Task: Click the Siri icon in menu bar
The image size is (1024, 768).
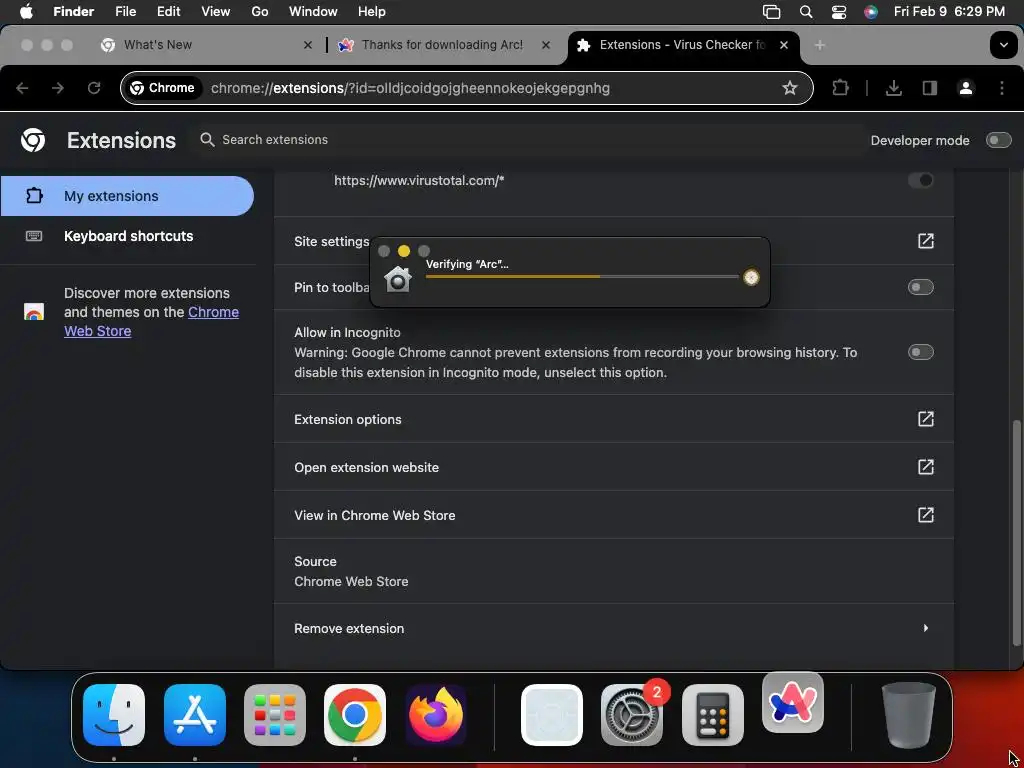Action: (871, 12)
